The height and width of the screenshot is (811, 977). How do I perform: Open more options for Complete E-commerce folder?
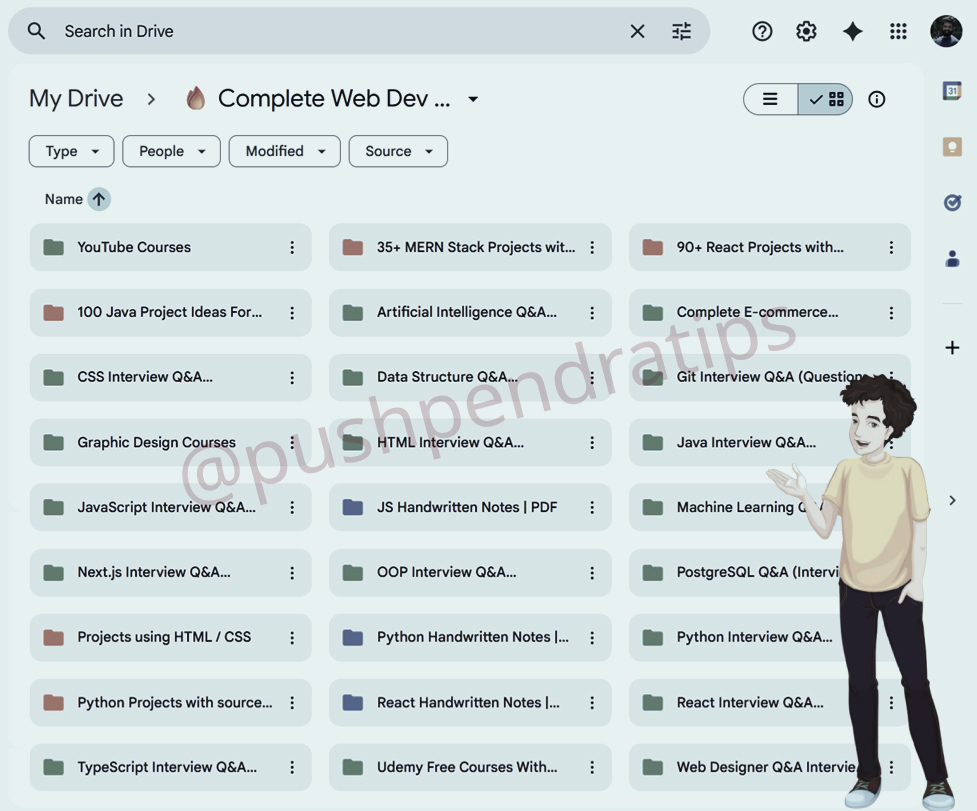891,313
